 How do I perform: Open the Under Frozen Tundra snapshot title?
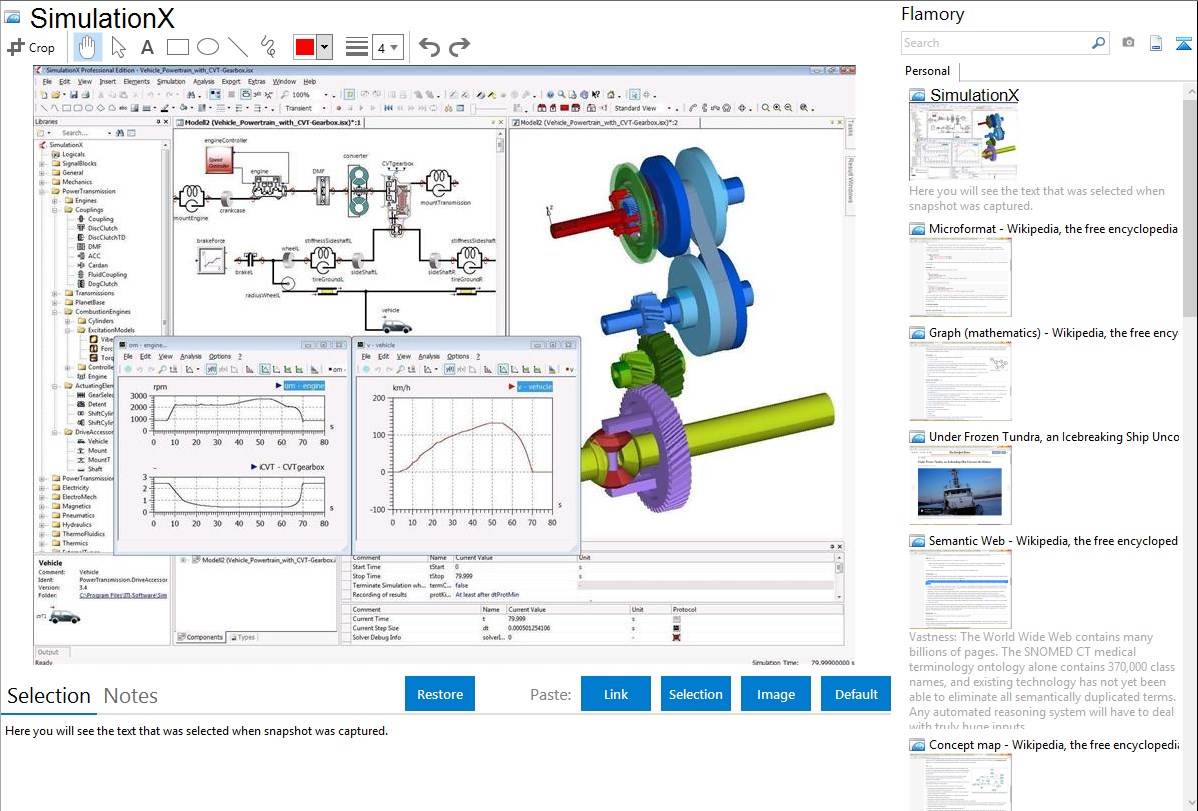tap(1054, 437)
